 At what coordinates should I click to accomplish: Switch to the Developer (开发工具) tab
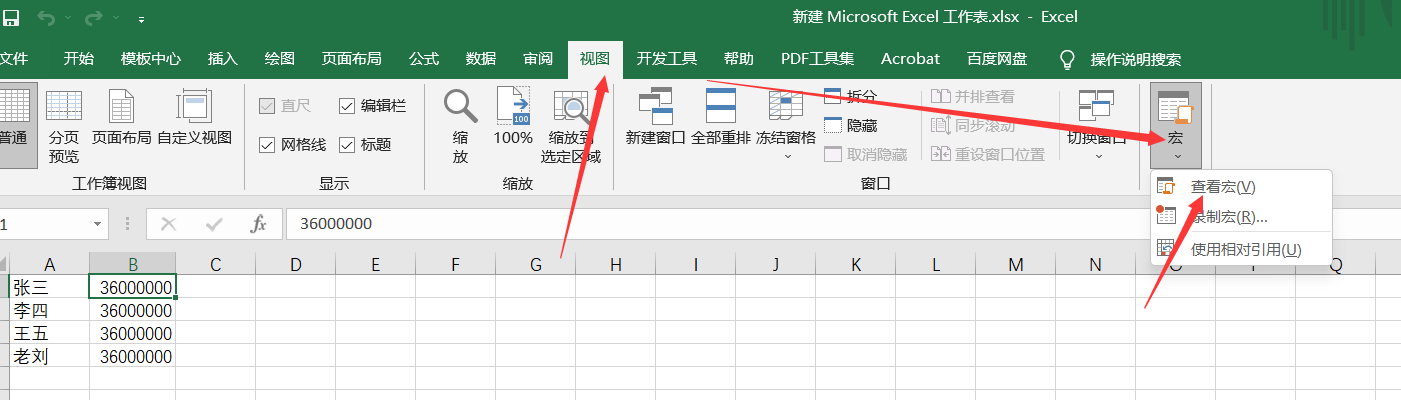point(666,59)
